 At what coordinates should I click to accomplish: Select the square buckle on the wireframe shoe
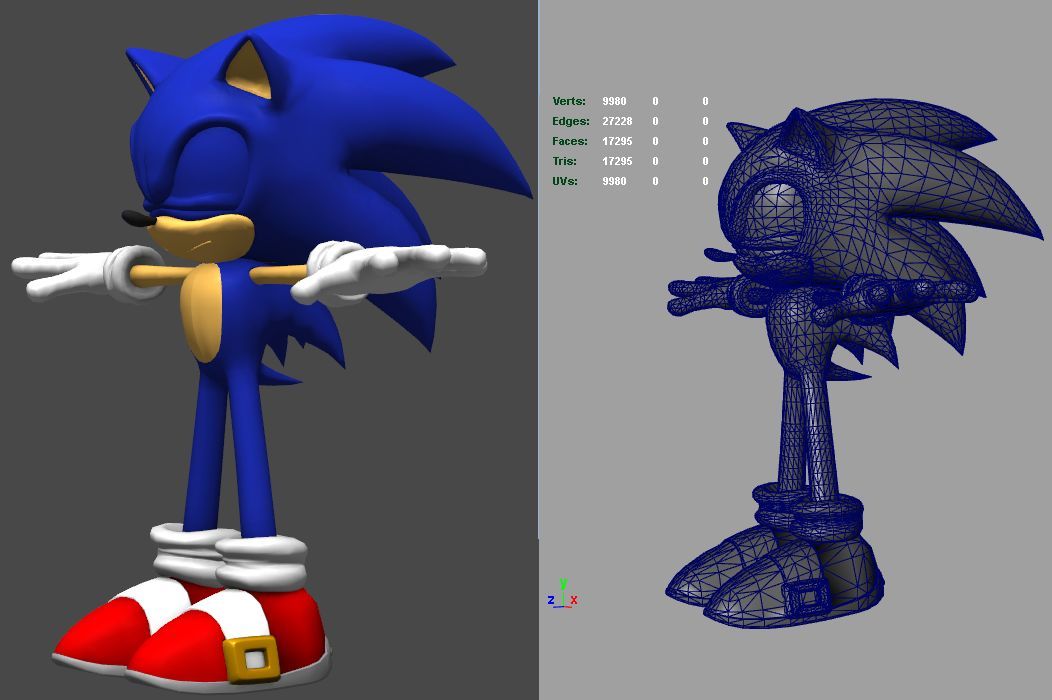pyautogui.click(x=805, y=597)
